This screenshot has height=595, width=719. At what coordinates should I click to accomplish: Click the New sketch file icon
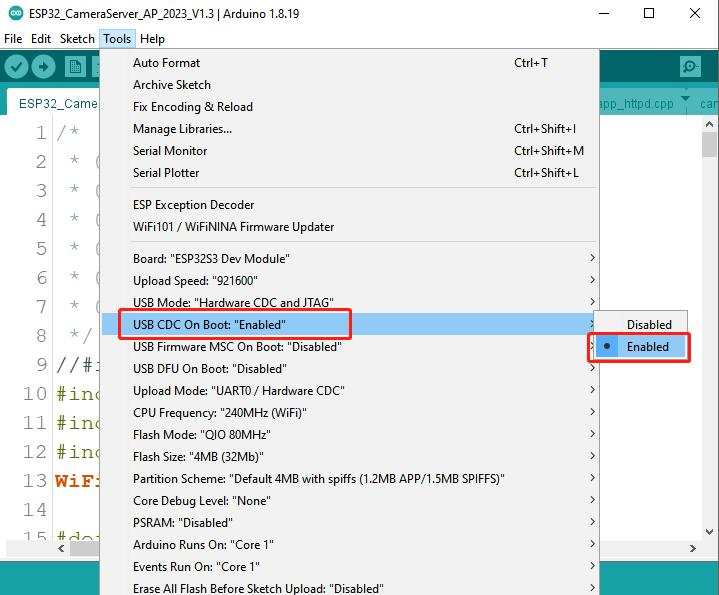(75, 67)
